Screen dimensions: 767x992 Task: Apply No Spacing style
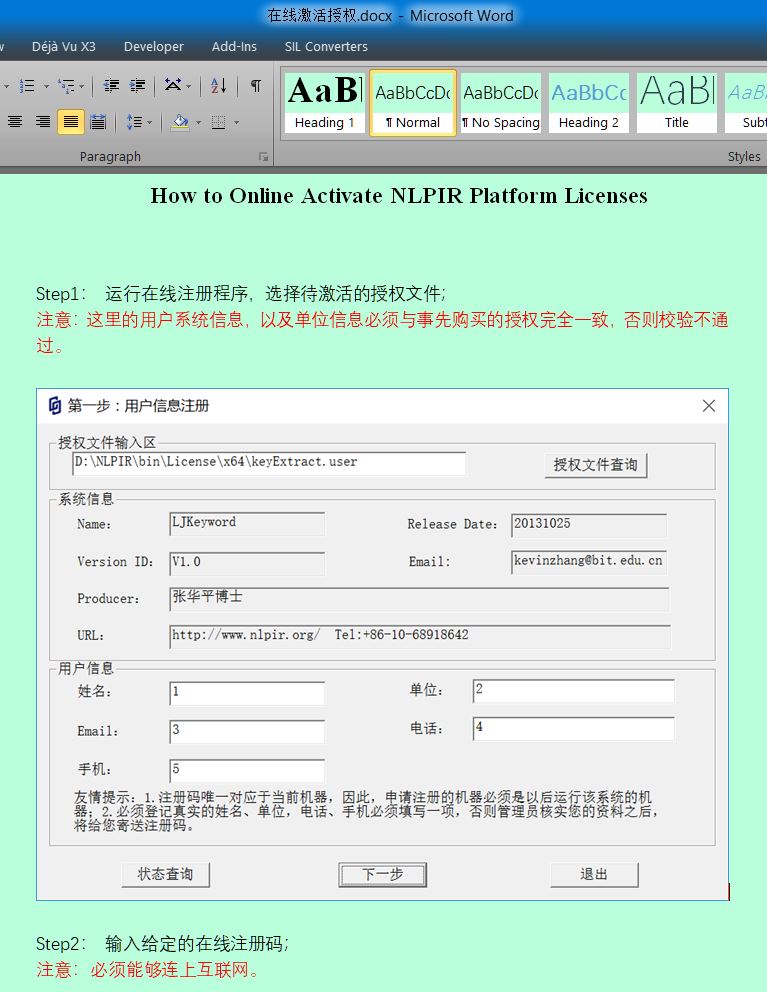(501, 102)
